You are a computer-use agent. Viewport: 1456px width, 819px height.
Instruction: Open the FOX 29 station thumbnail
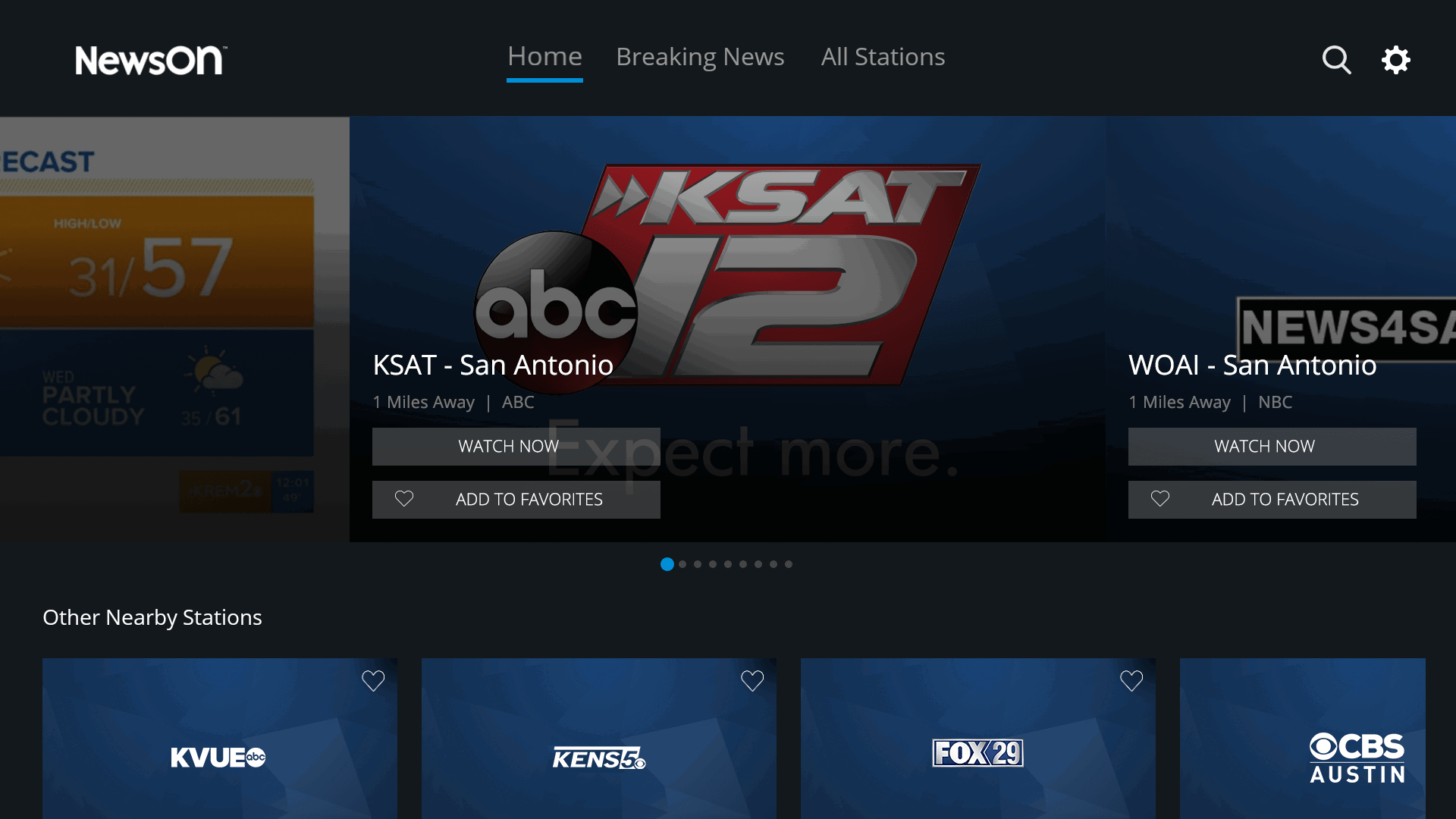click(978, 738)
